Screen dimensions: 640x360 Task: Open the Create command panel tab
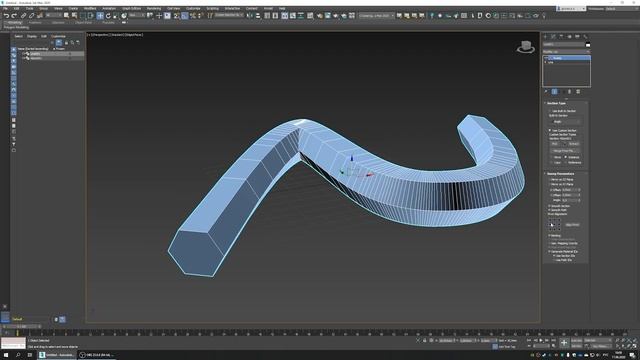point(545,36)
